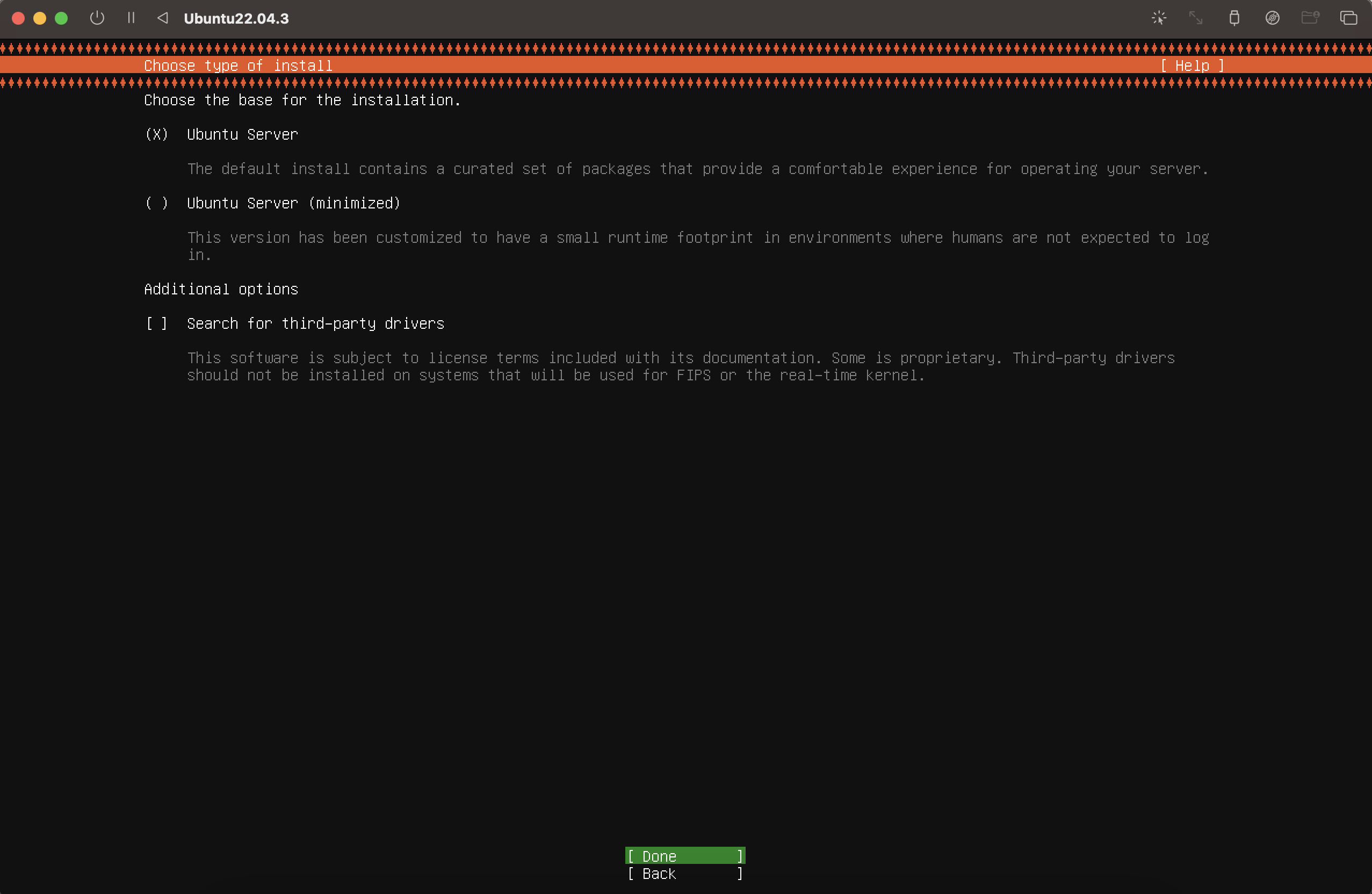The image size is (1372, 894).
Task: Open the Help menu in installer header
Action: [x=1192, y=66]
